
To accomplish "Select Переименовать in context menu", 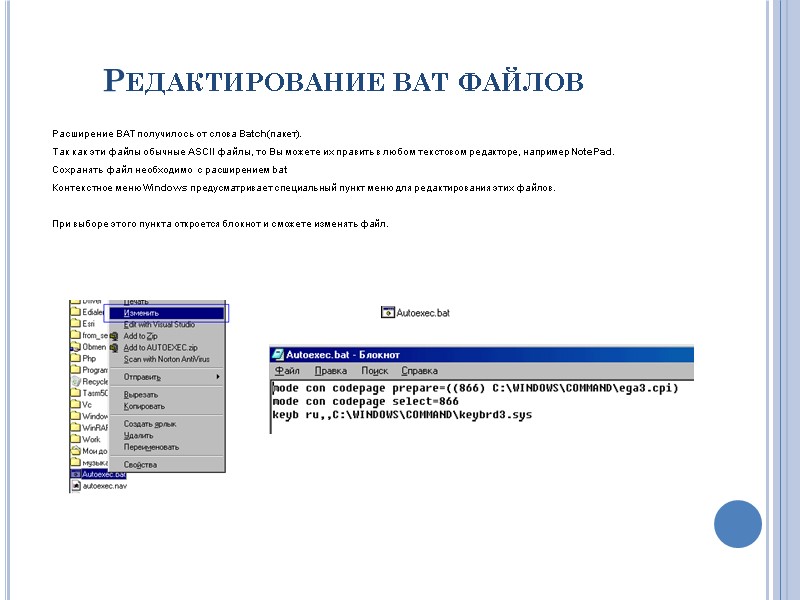I will click(x=151, y=447).
